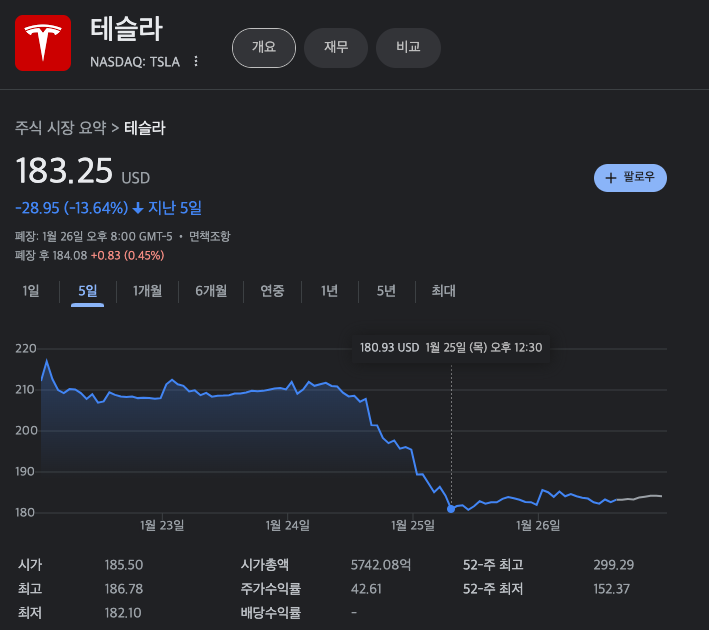
Task: Click the chart tooltip showing 180.93 USD
Action: pos(451,348)
